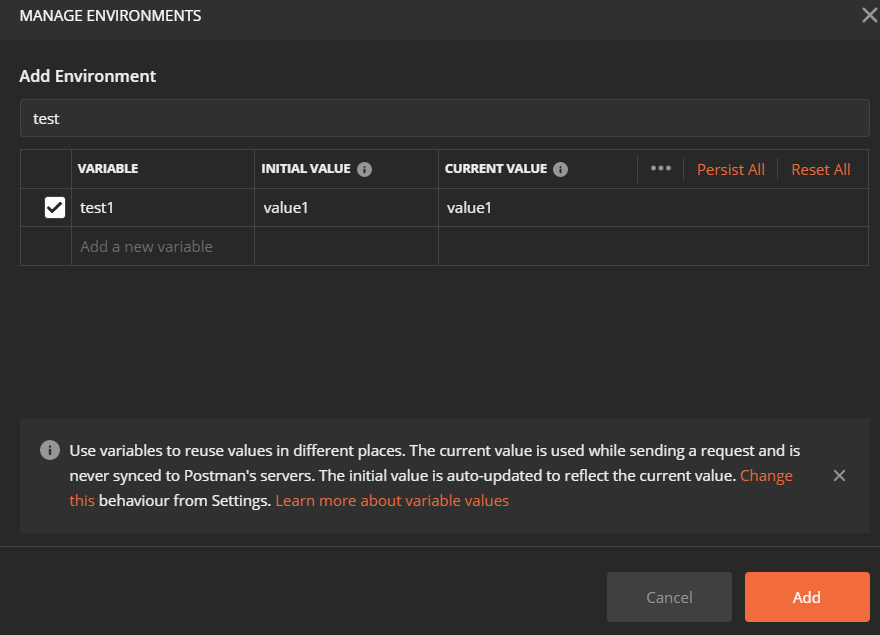
Task: Open the Learn more about variable values link
Action: [392, 500]
